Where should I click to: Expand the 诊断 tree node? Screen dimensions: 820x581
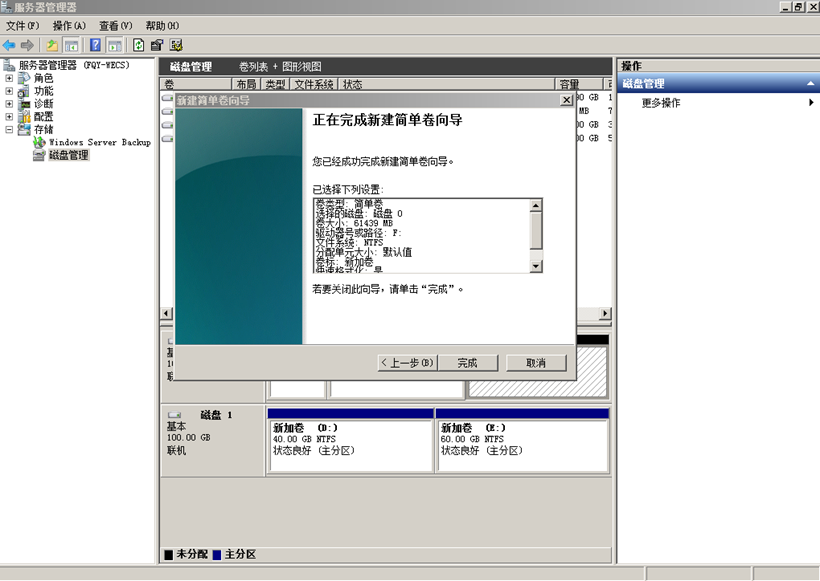coord(9,104)
